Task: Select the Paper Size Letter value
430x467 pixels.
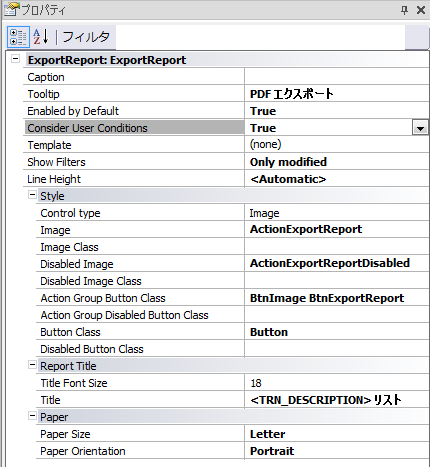Action: (337, 434)
